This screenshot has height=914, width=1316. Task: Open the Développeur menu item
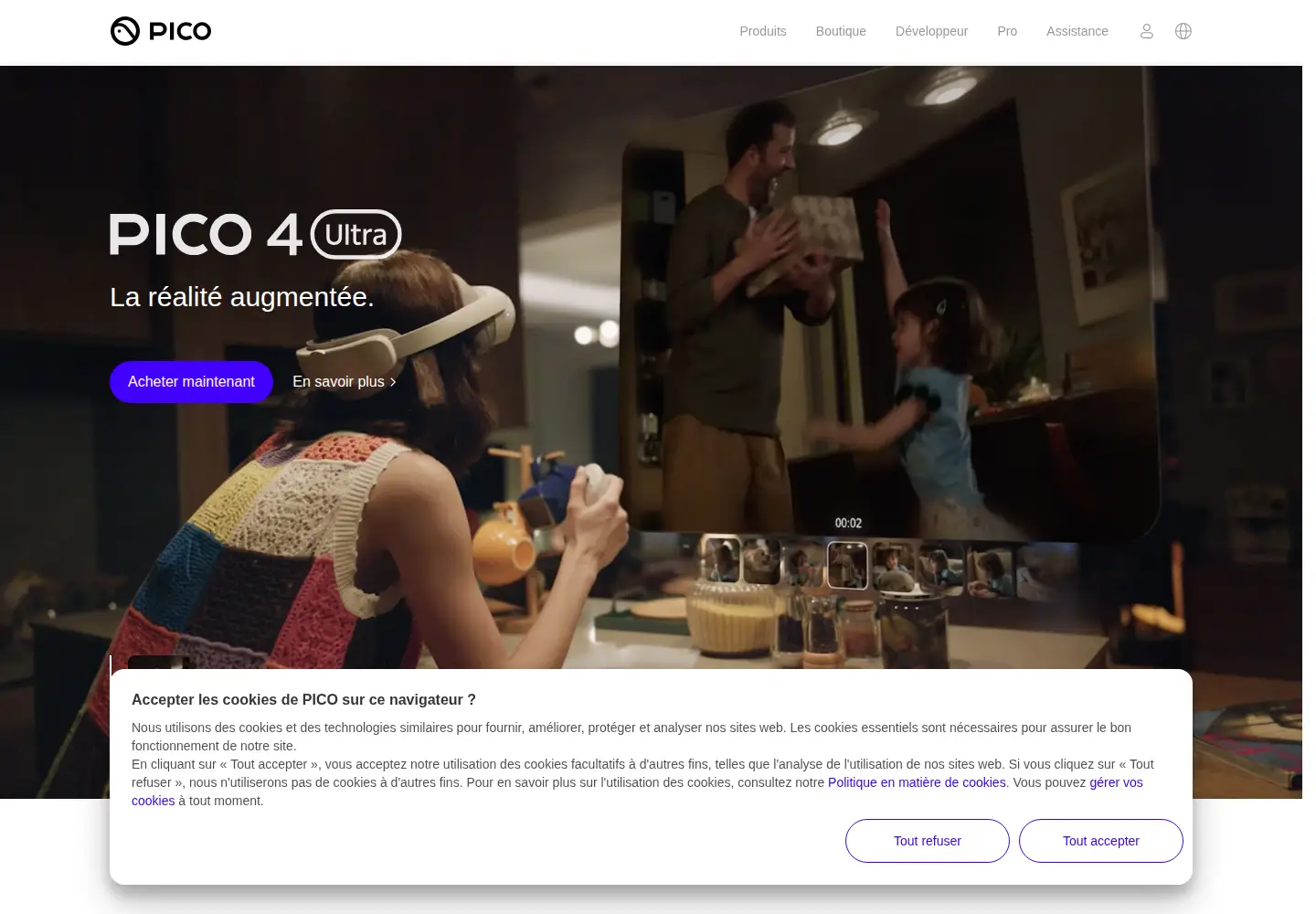click(x=931, y=31)
